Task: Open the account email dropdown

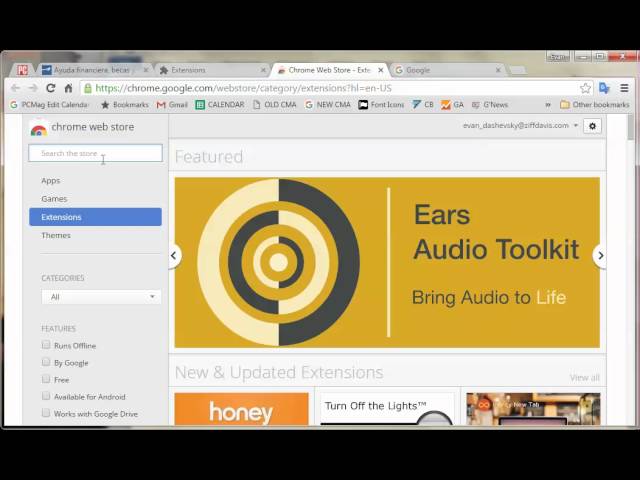Action: [x=520, y=125]
